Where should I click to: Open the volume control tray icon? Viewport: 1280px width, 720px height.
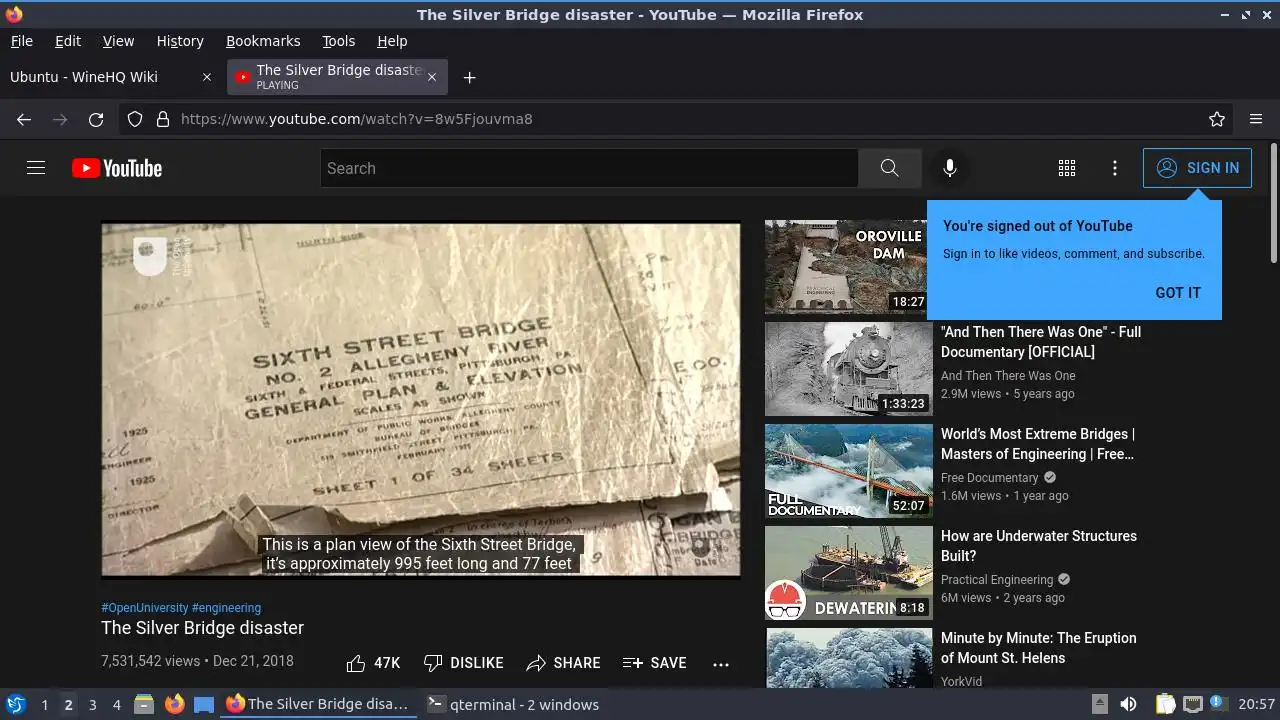(1128, 704)
